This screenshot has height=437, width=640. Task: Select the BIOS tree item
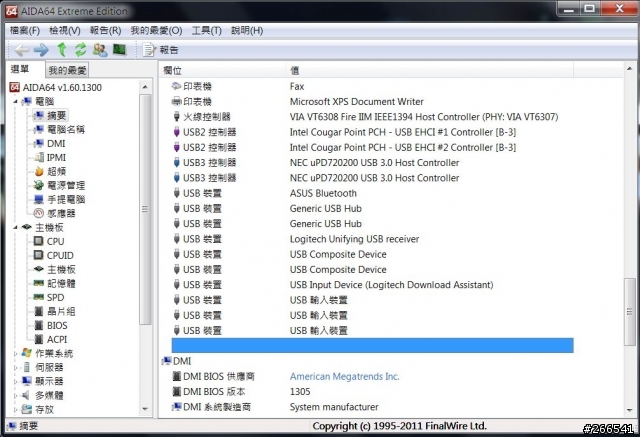(51, 325)
